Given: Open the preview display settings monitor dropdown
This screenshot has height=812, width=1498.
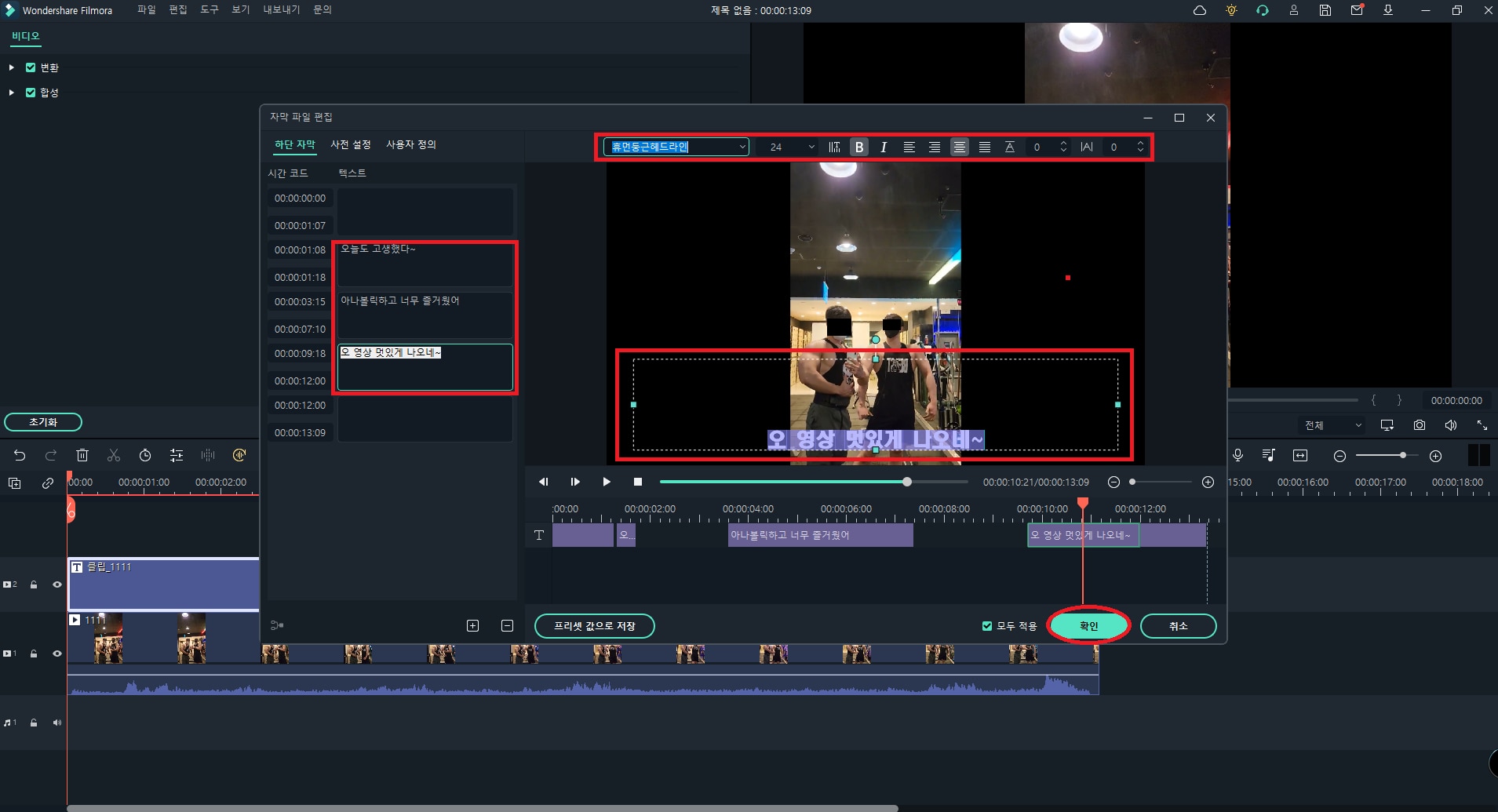Looking at the screenshot, I should pyautogui.click(x=1387, y=425).
